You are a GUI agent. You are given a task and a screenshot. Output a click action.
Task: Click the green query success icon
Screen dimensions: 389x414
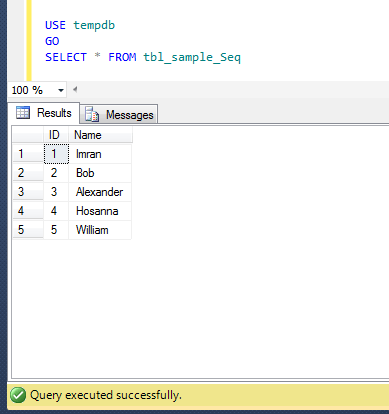click(18, 395)
